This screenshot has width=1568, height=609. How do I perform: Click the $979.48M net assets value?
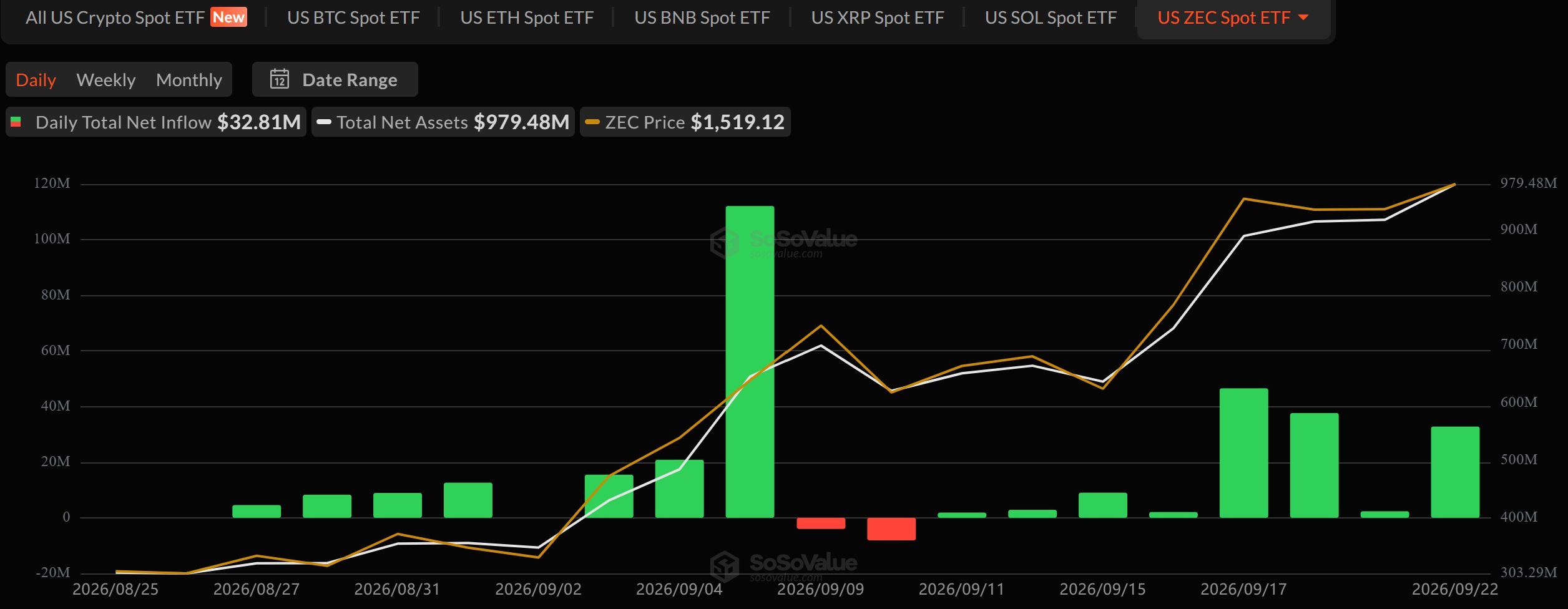click(522, 122)
